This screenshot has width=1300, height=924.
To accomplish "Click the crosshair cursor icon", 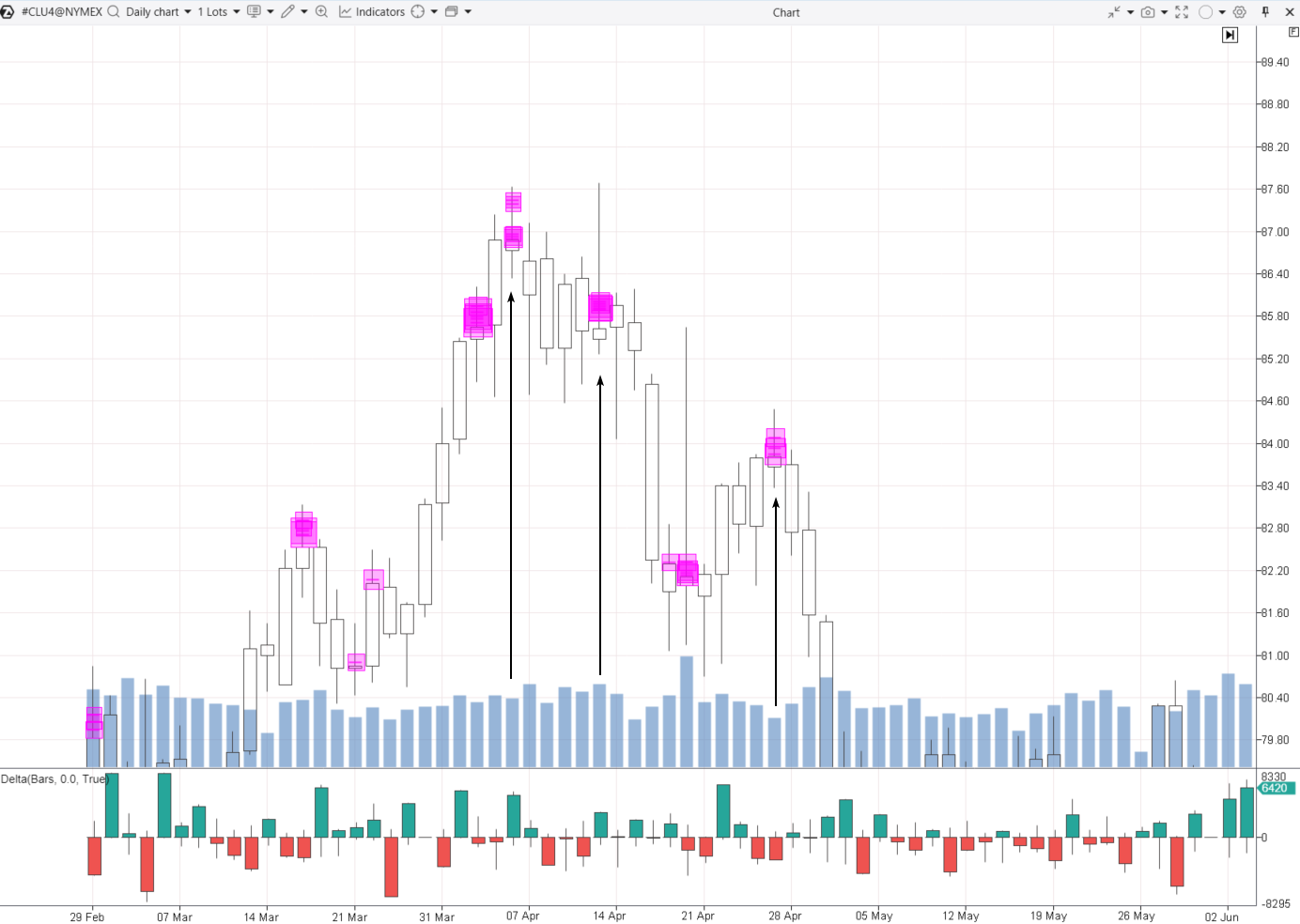I will [418, 12].
